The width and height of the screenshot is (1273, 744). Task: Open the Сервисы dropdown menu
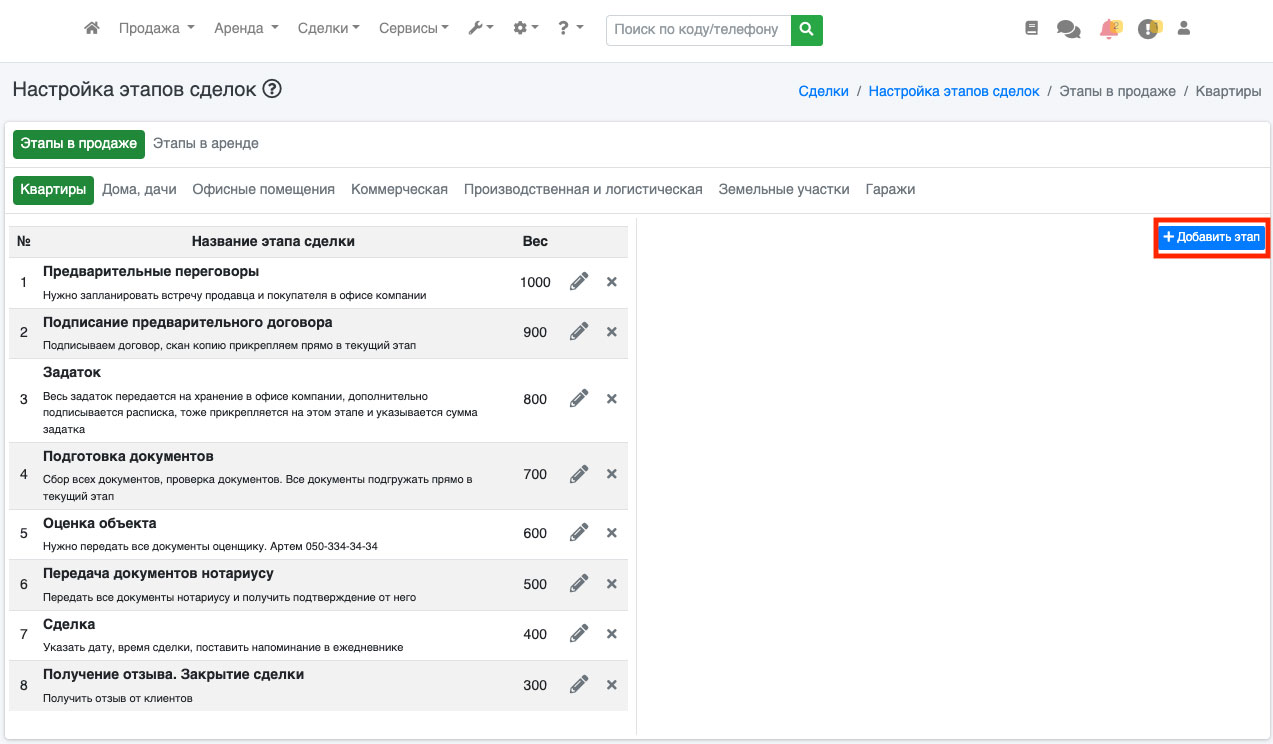[413, 29]
